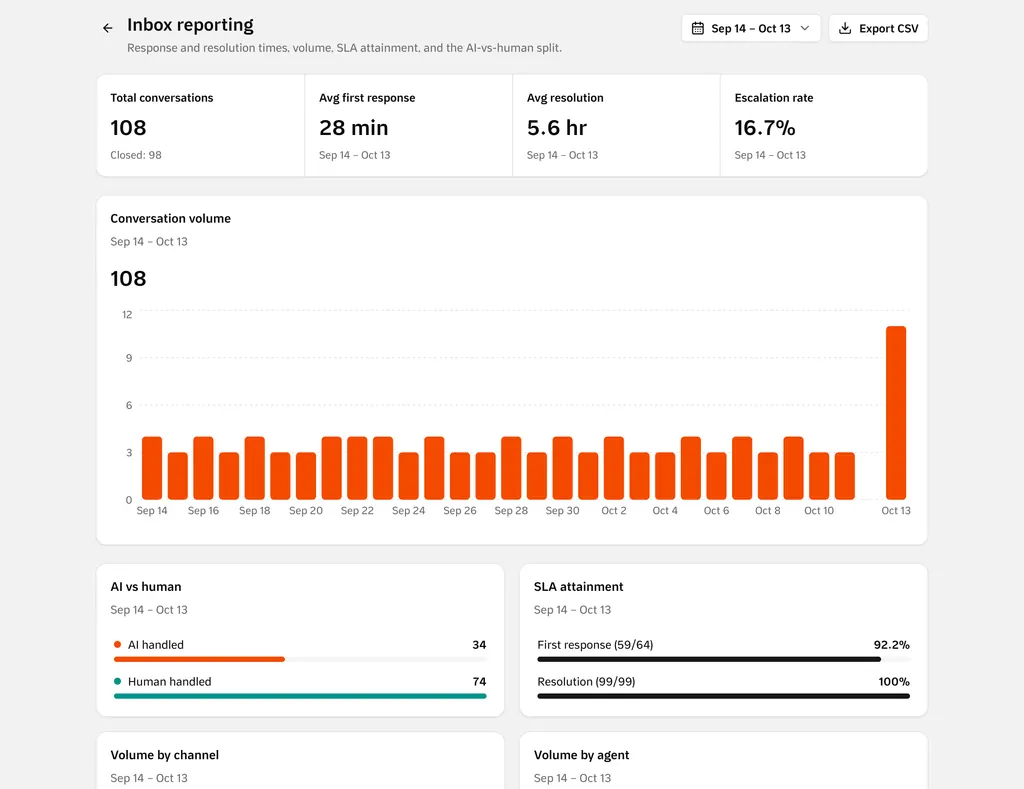Click the download icon next to Export CSV
Screen dimensions: 1024x789
coord(845,28)
